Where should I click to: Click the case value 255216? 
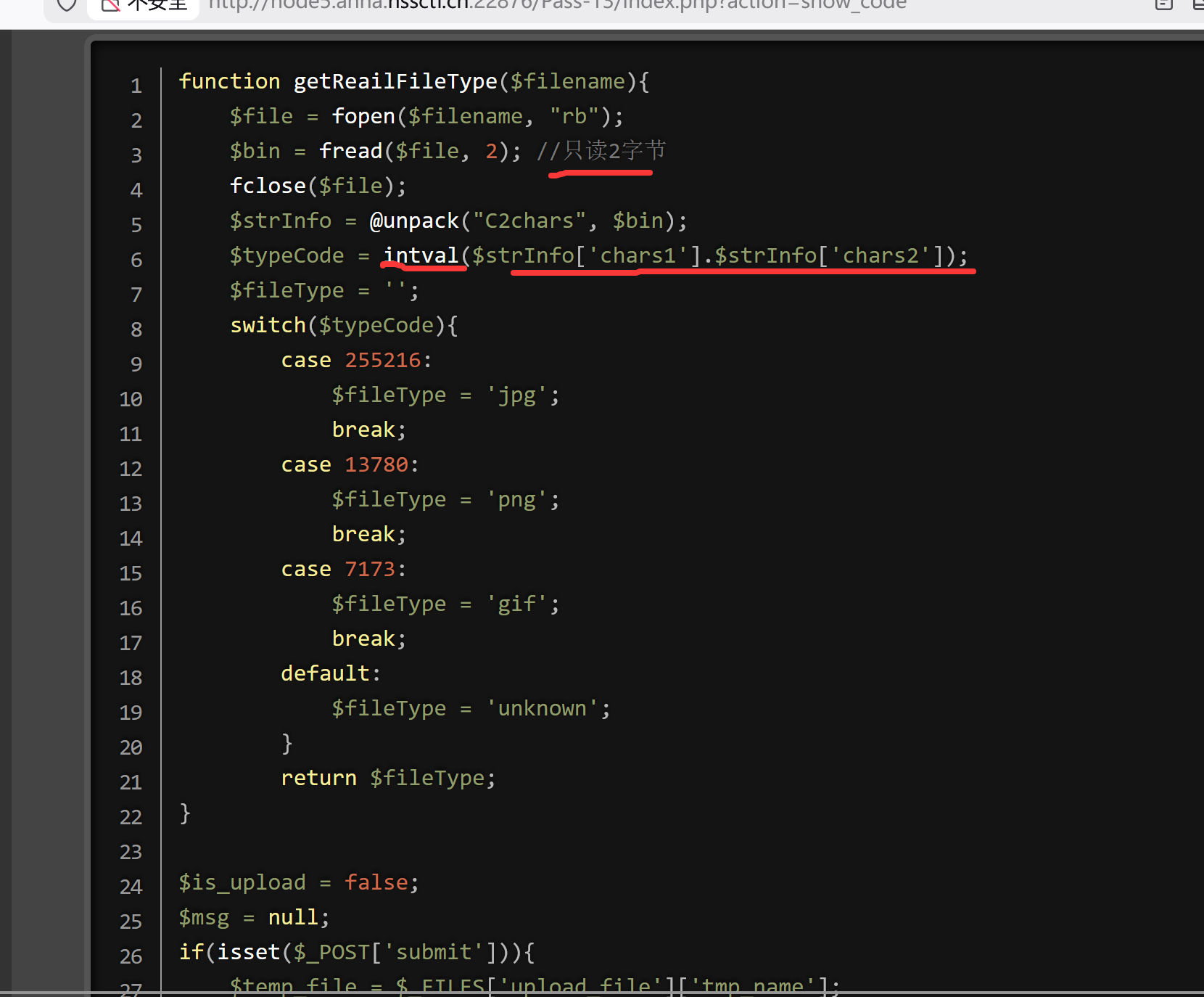coord(383,360)
